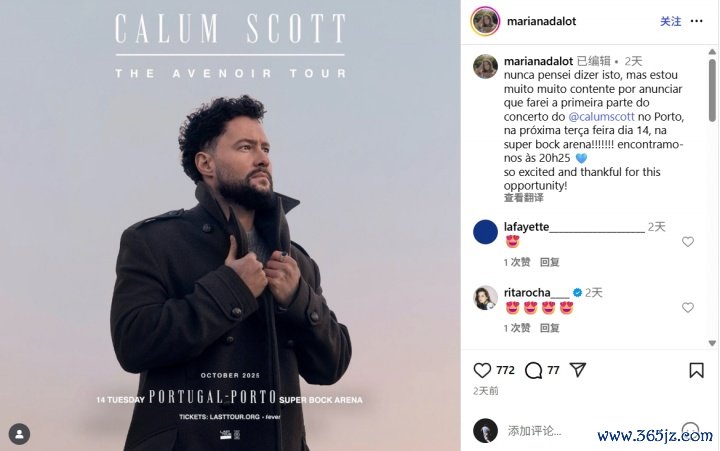The width and height of the screenshot is (720, 451).
Task: Open ritarocha's profile avatar
Action: click(x=485, y=298)
